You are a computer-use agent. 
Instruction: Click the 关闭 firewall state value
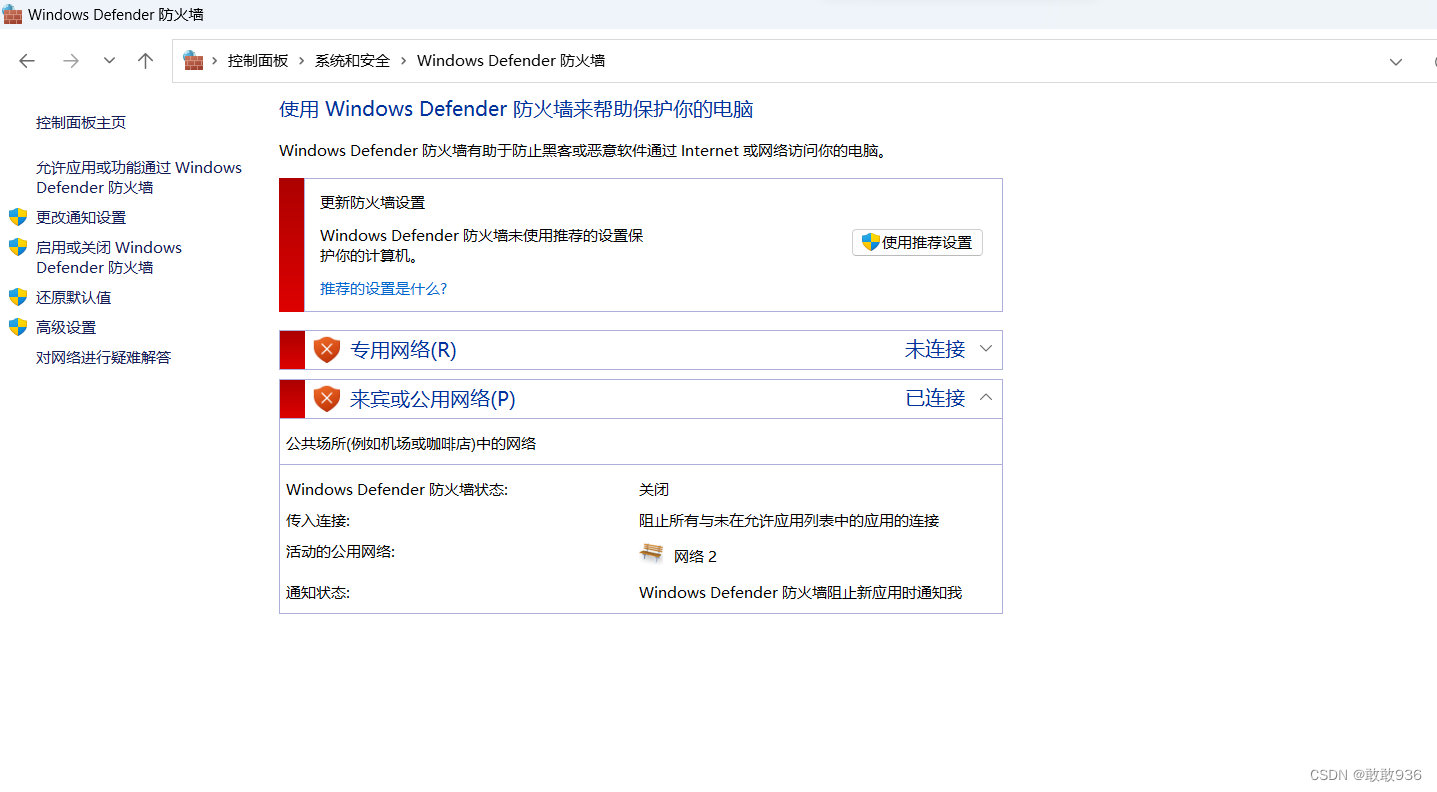tap(654, 490)
